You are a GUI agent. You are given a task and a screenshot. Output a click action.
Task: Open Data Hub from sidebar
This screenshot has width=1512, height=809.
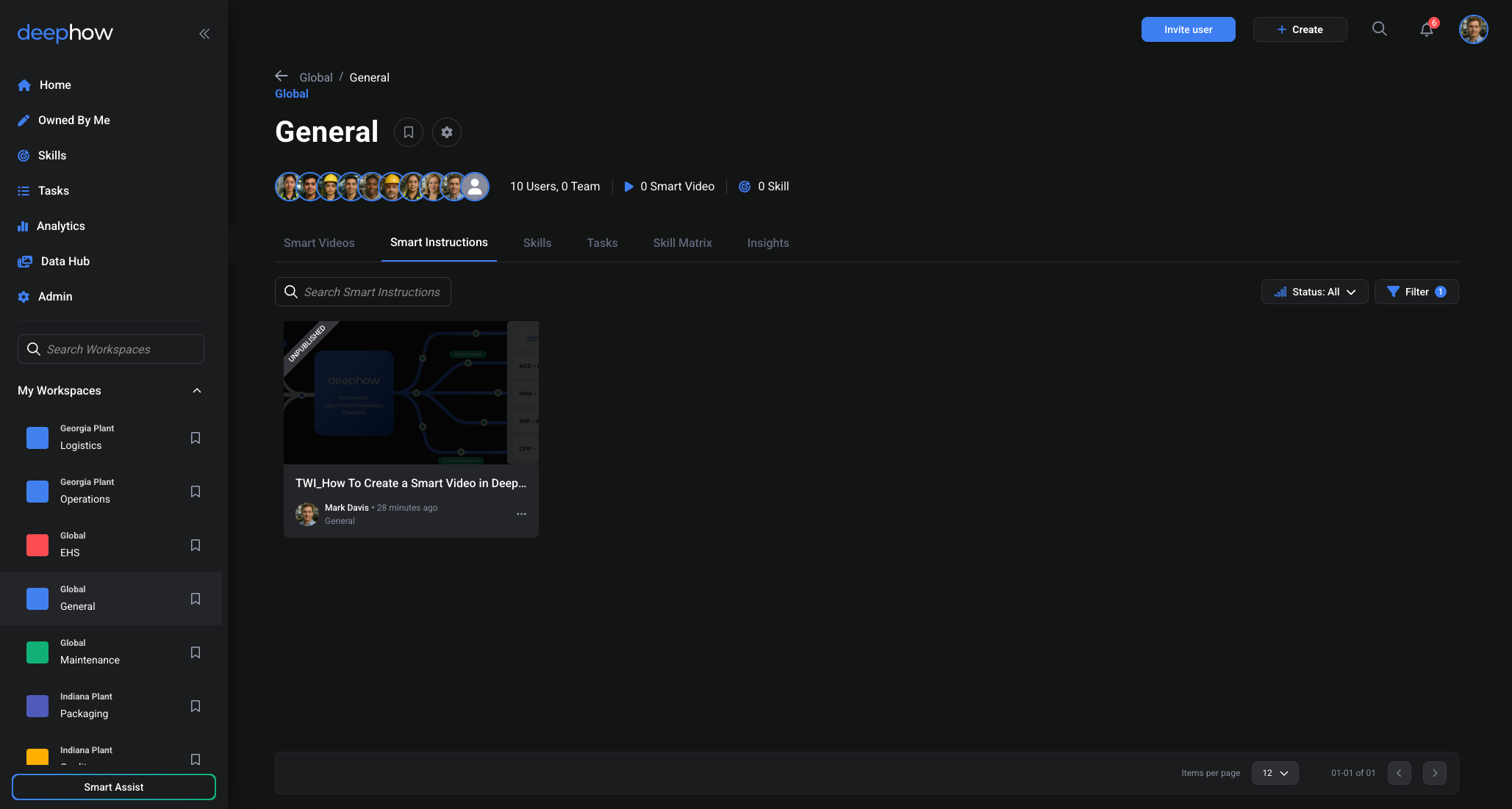[x=65, y=261]
